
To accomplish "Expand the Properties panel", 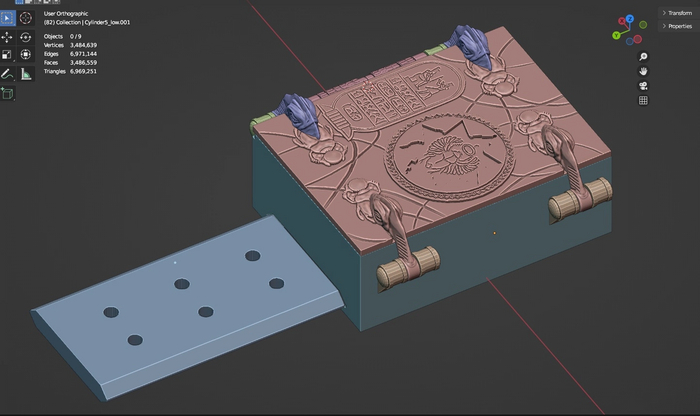I will 677,26.
